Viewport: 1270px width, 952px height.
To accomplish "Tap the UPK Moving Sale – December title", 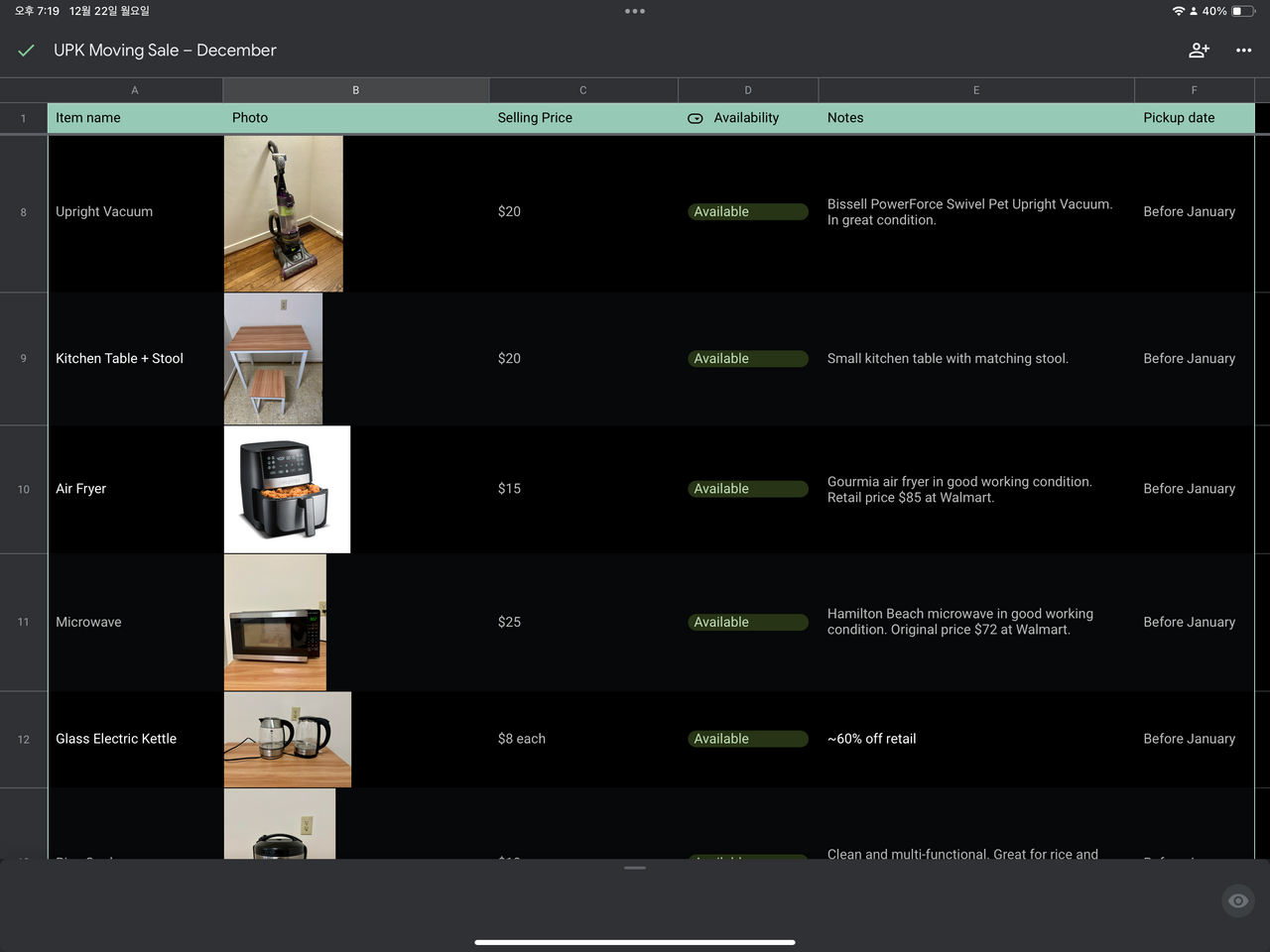I will point(165,51).
